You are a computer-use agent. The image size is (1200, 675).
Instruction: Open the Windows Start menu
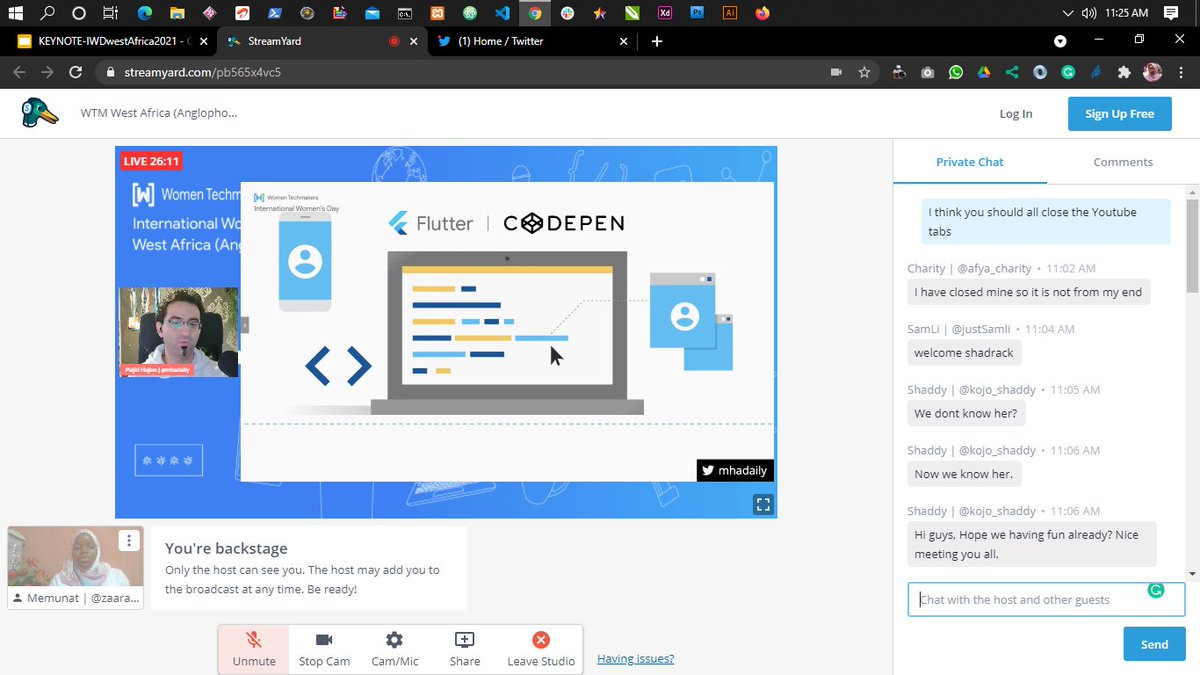click(16, 13)
